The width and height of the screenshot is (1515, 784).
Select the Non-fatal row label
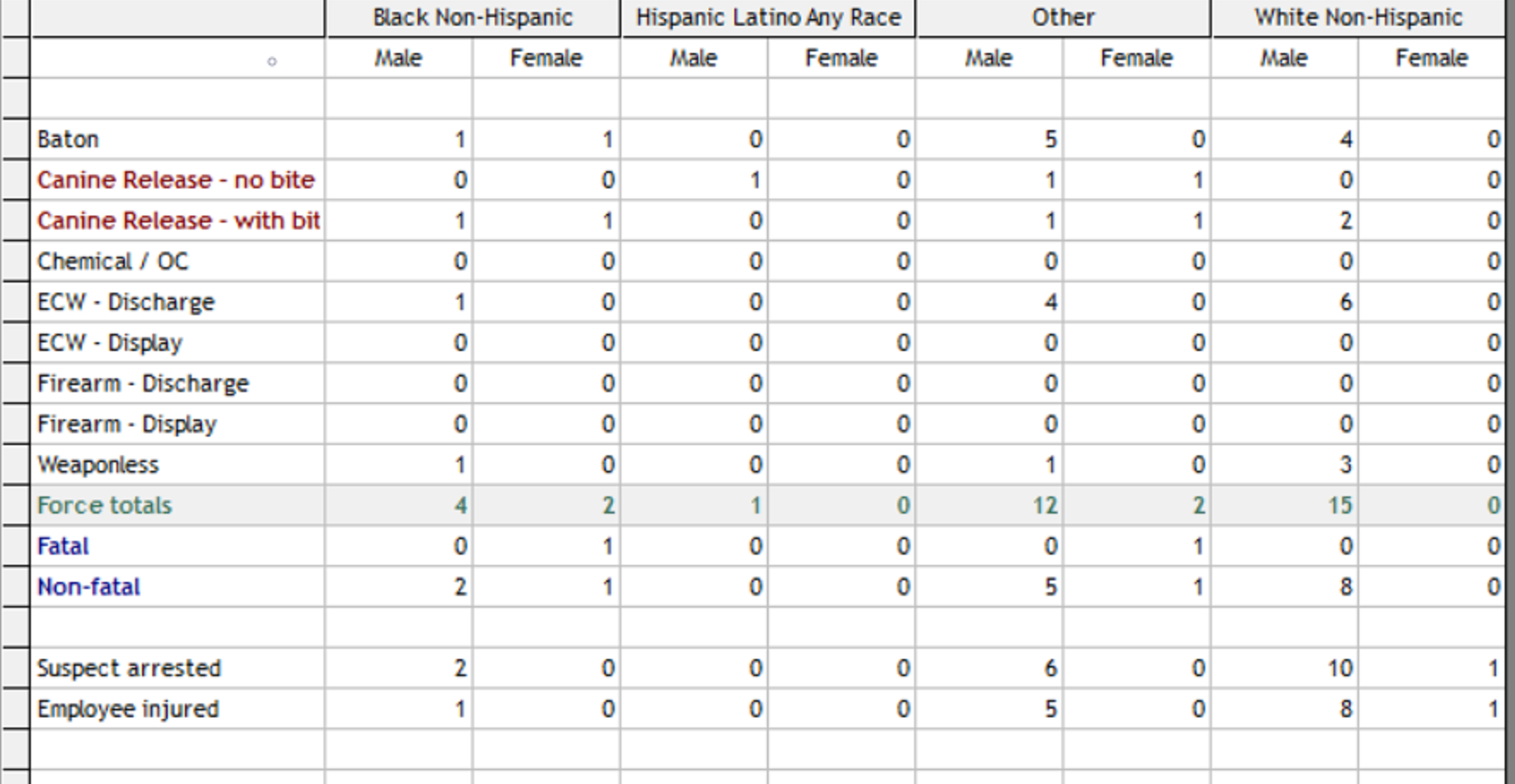coord(88,587)
